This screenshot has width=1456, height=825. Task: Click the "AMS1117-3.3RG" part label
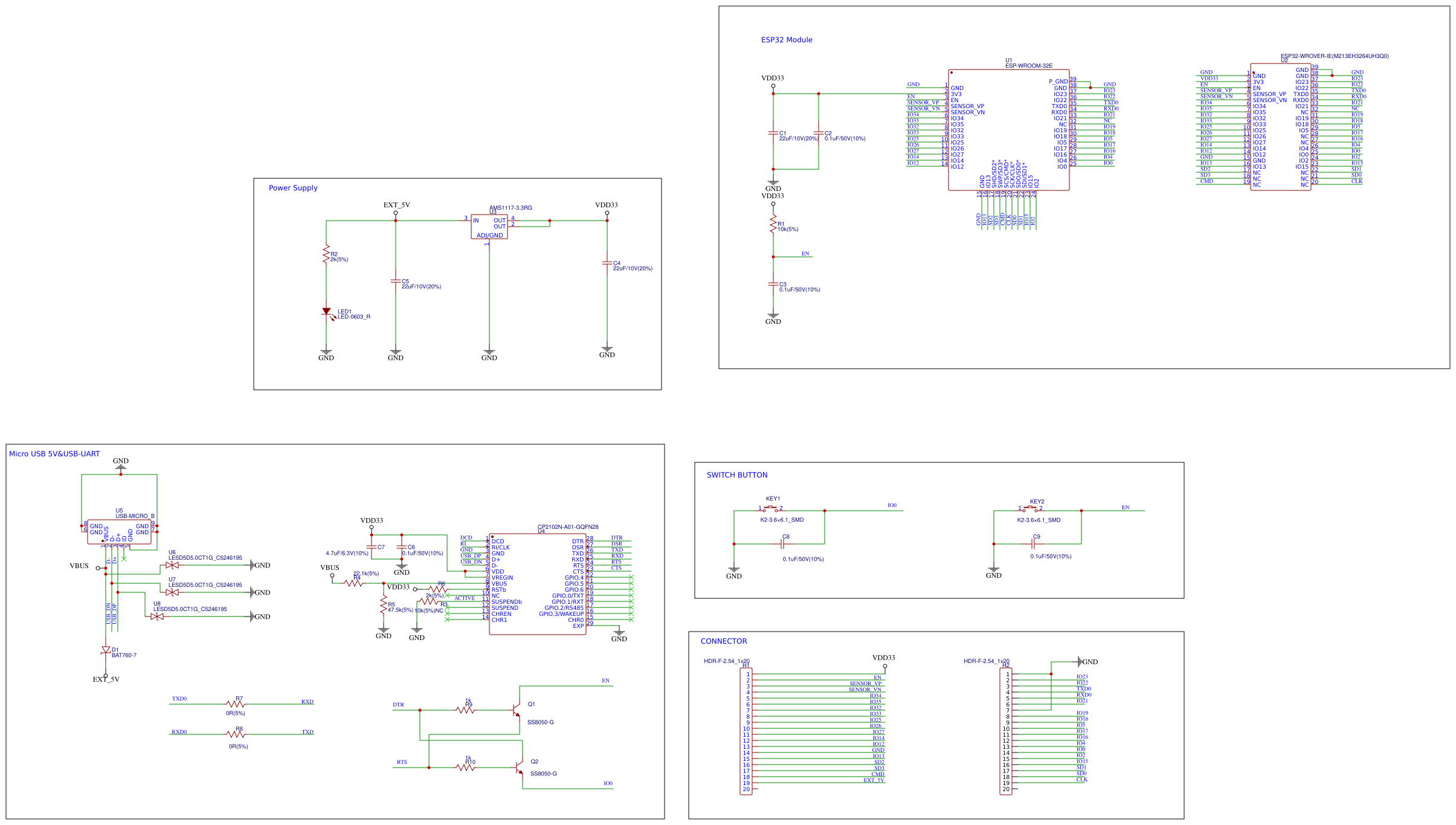(x=511, y=208)
